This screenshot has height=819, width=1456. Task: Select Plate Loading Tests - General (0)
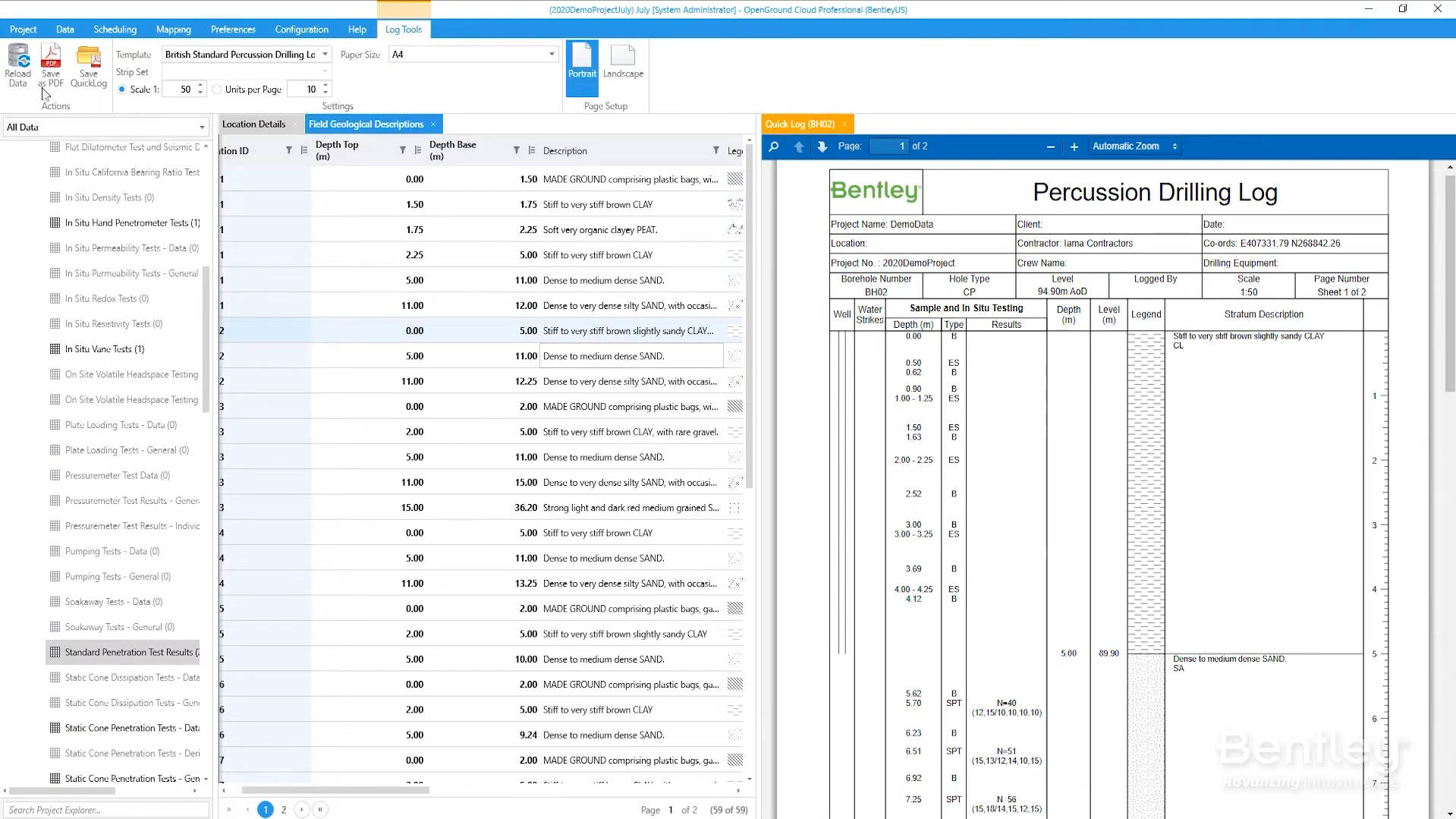coord(127,450)
